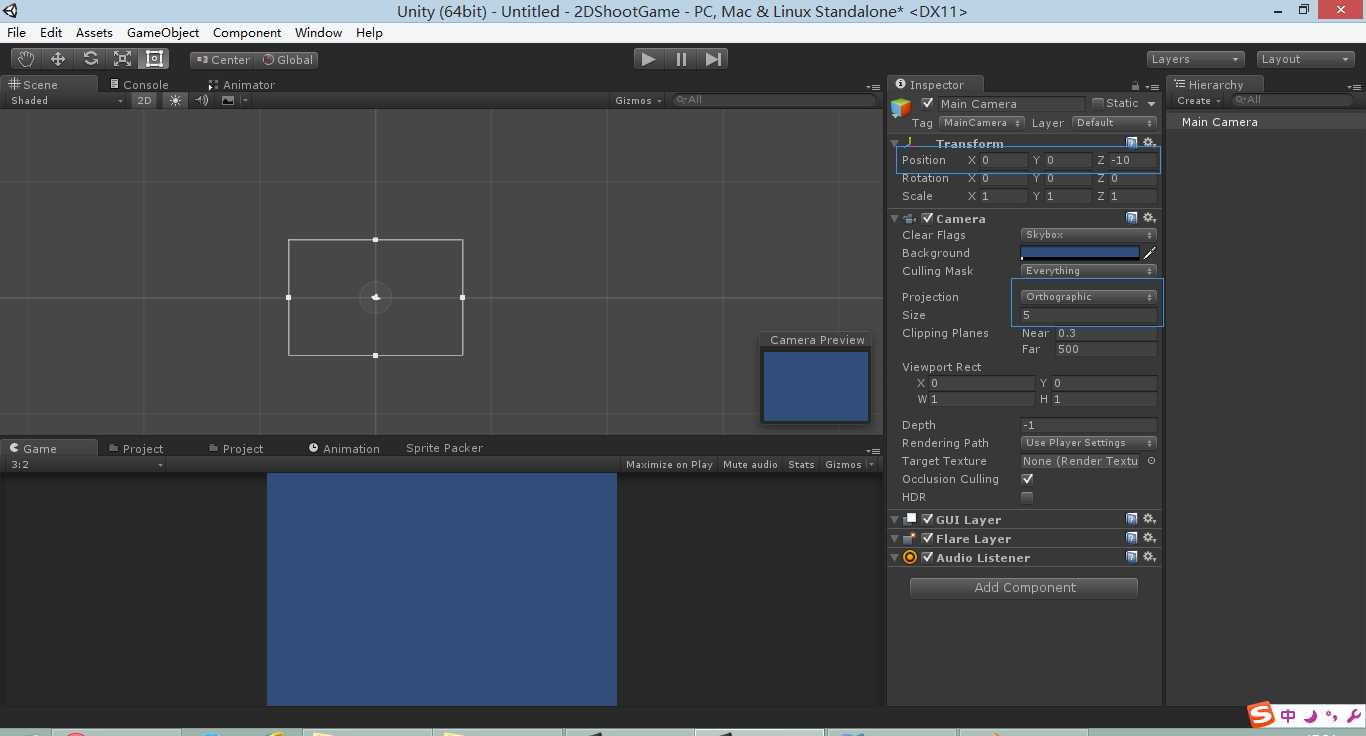Image resolution: width=1366 pixels, height=736 pixels.
Task: Click the Scene view search field
Action: tap(775, 100)
